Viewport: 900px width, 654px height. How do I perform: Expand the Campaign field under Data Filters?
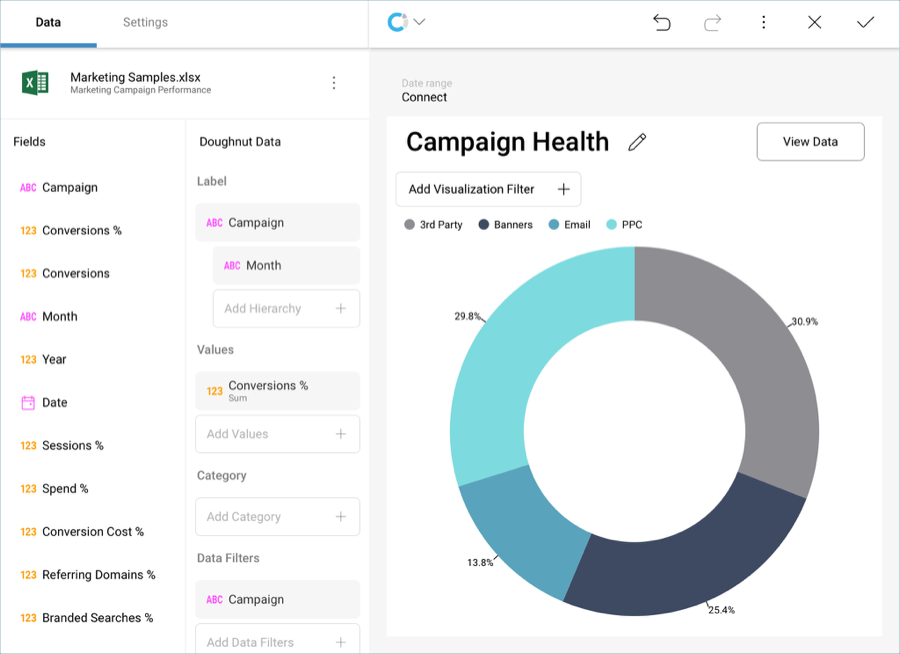click(x=277, y=599)
